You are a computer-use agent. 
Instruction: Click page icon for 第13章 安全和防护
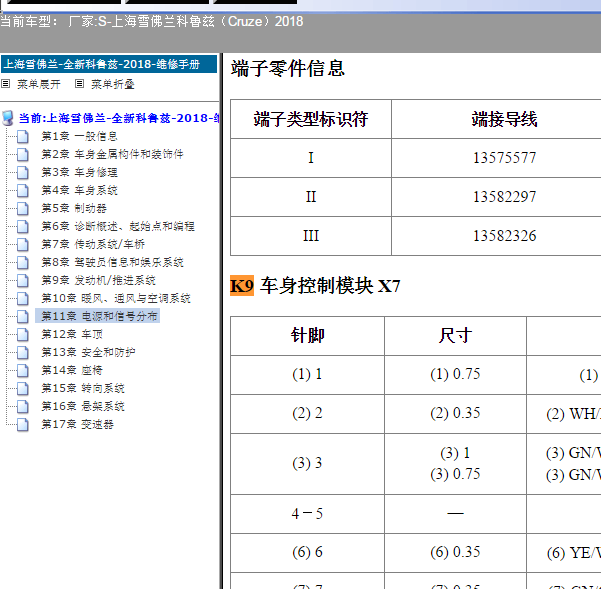tap(23, 353)
